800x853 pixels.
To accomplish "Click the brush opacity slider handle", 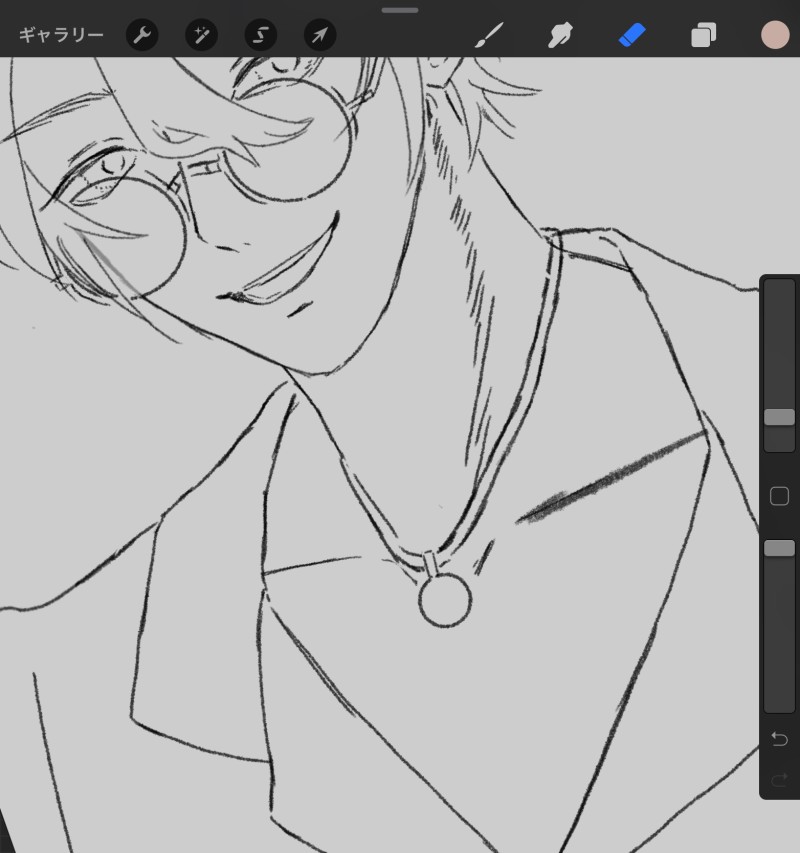I will [779, 548].
